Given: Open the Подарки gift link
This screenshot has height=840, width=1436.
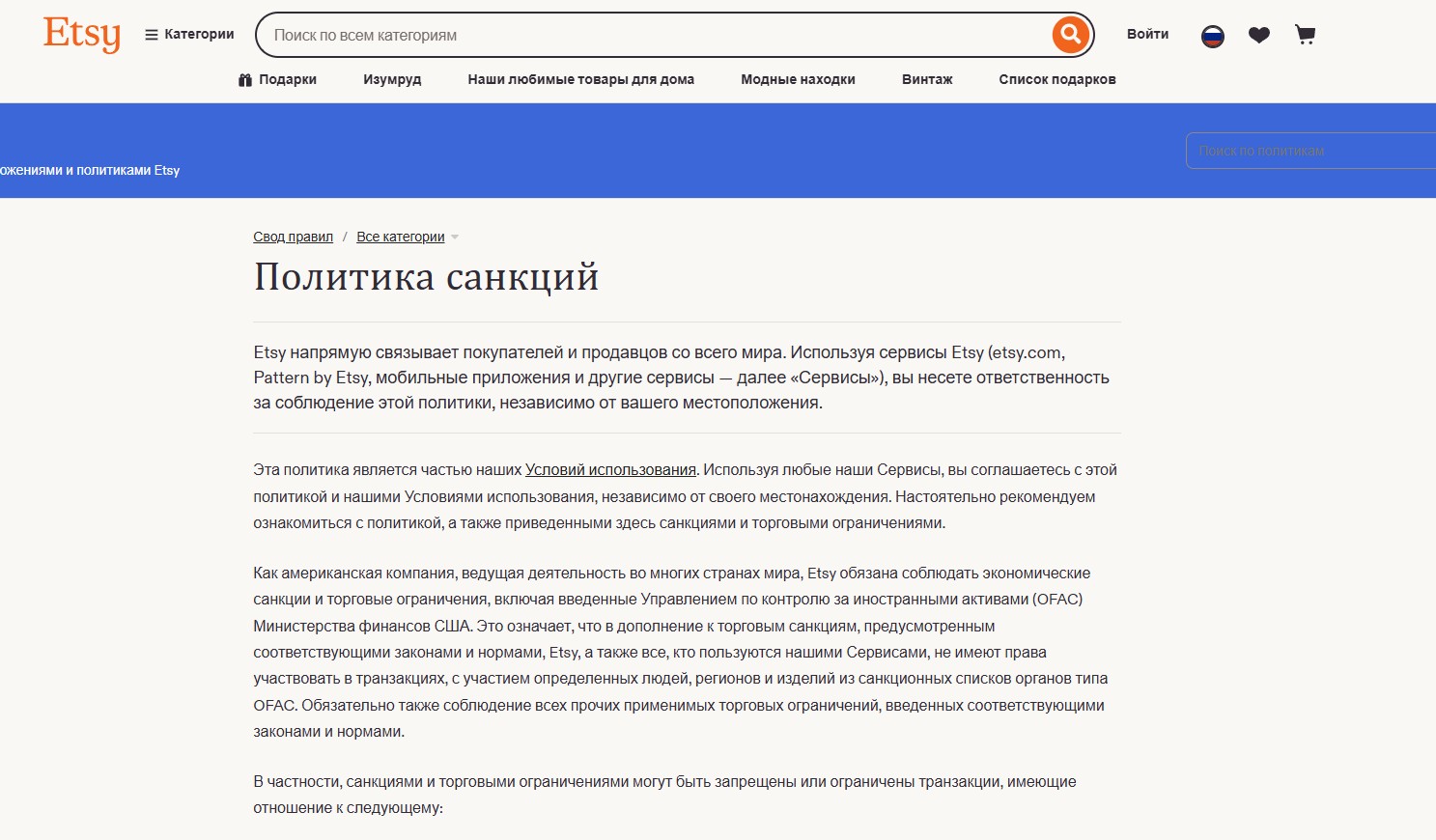Looking at the screenshot, I should [277, 79].
